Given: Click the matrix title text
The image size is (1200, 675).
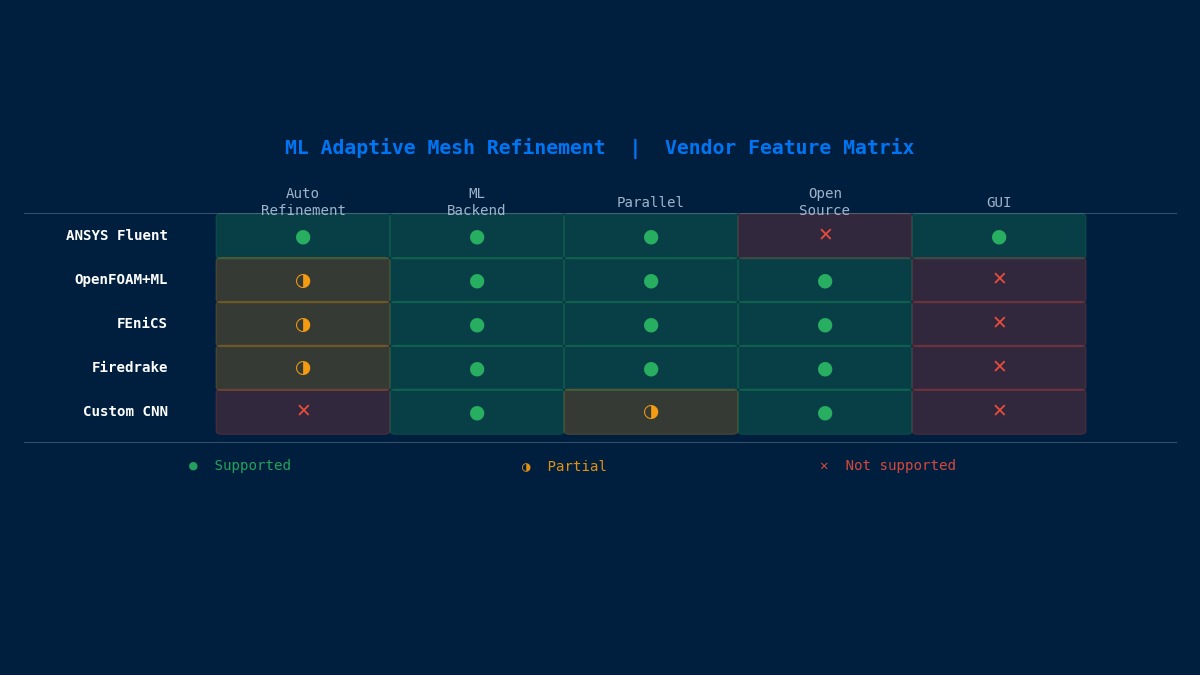Looking at the screenshot, I should pyautogui.click(x=599, y=147).
